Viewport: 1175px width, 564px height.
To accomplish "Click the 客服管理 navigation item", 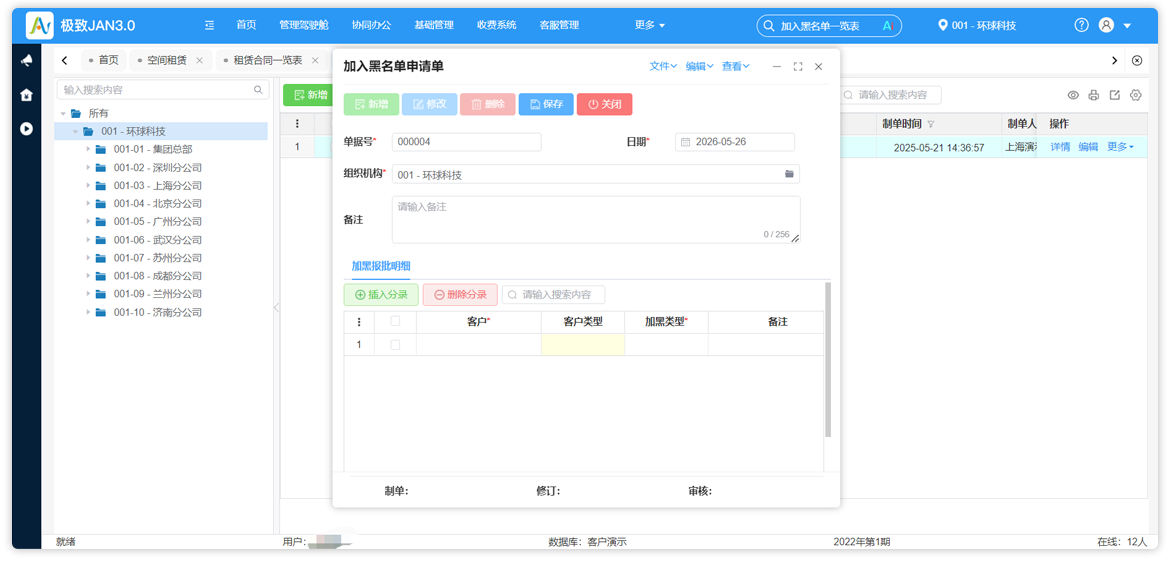I will coord(559,25).
